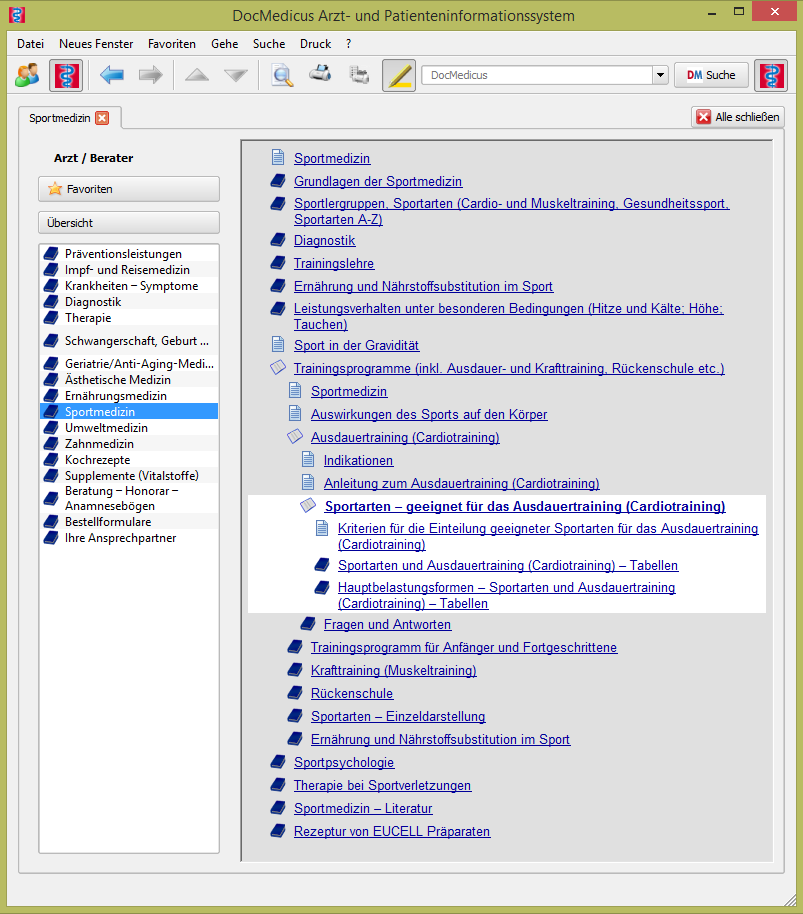Expand Therapie bei Sportverletzungen book icon
This screenshot has width=803, height=914.
[x=278, y=785]
